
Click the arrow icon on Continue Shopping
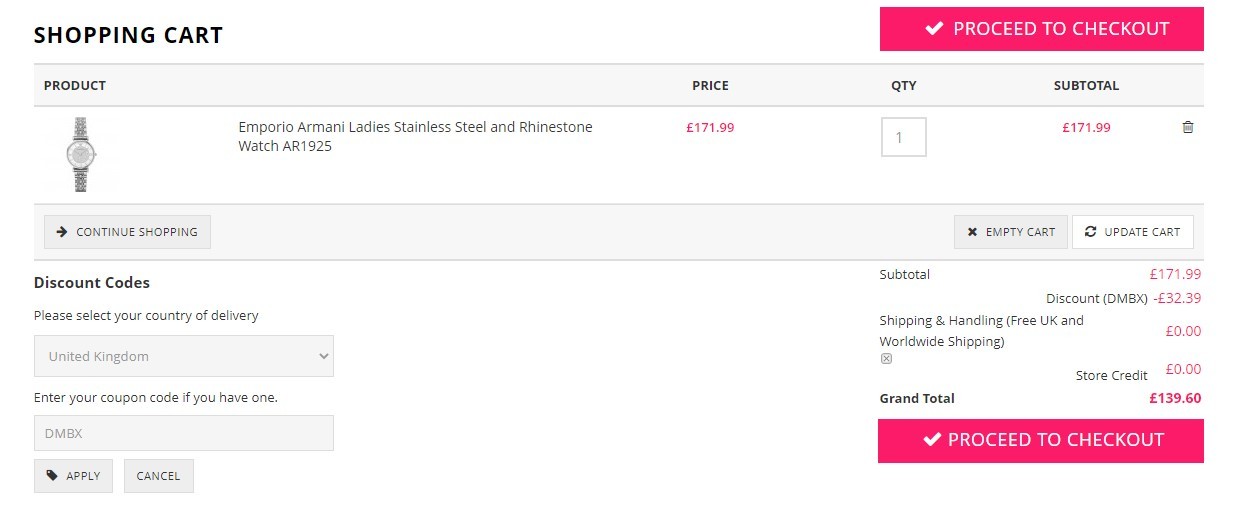point(62,232)
